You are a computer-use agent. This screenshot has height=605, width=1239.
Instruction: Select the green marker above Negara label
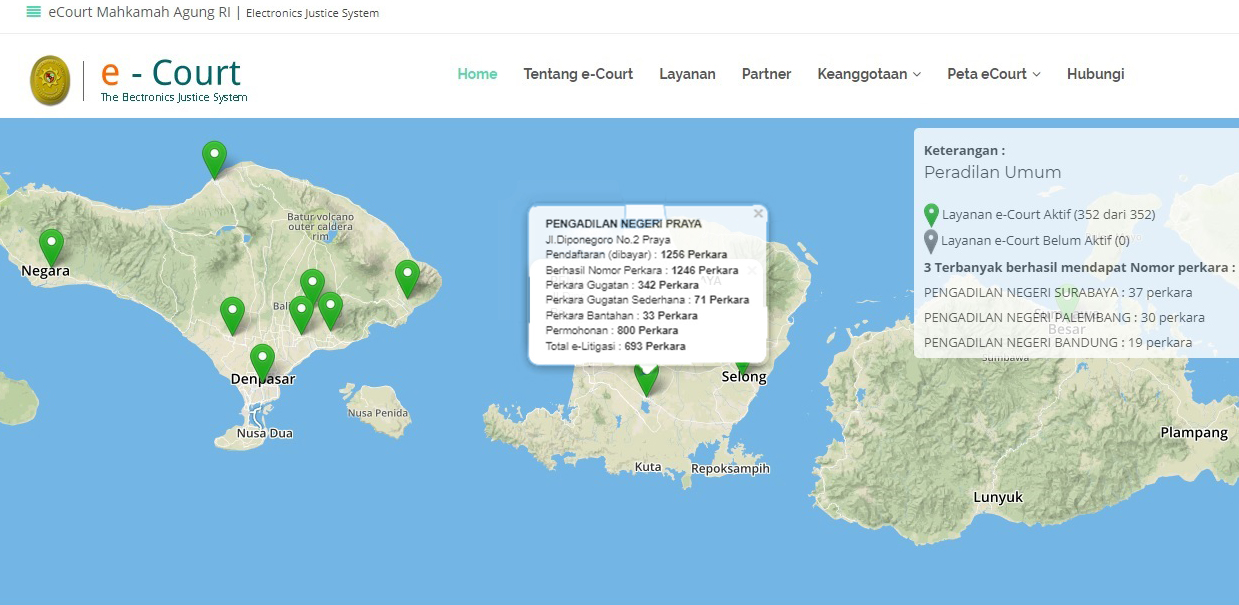[51, 248]
